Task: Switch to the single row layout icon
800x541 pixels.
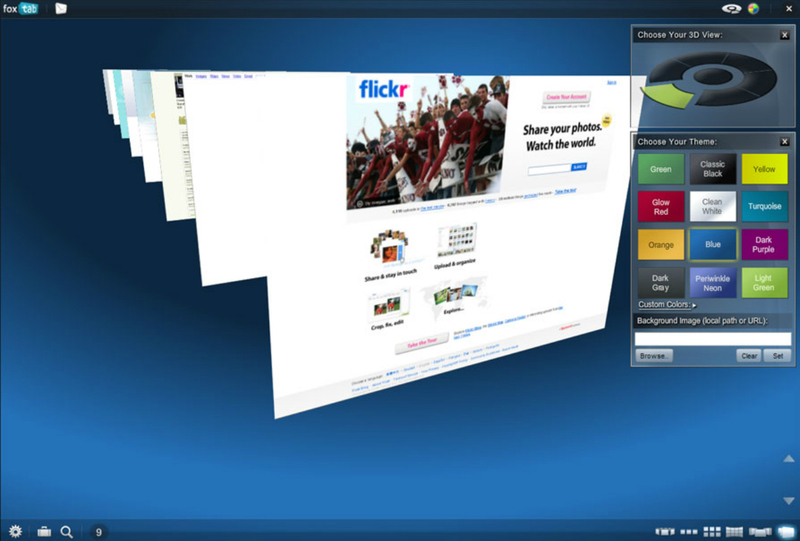Action: [689, 532]
